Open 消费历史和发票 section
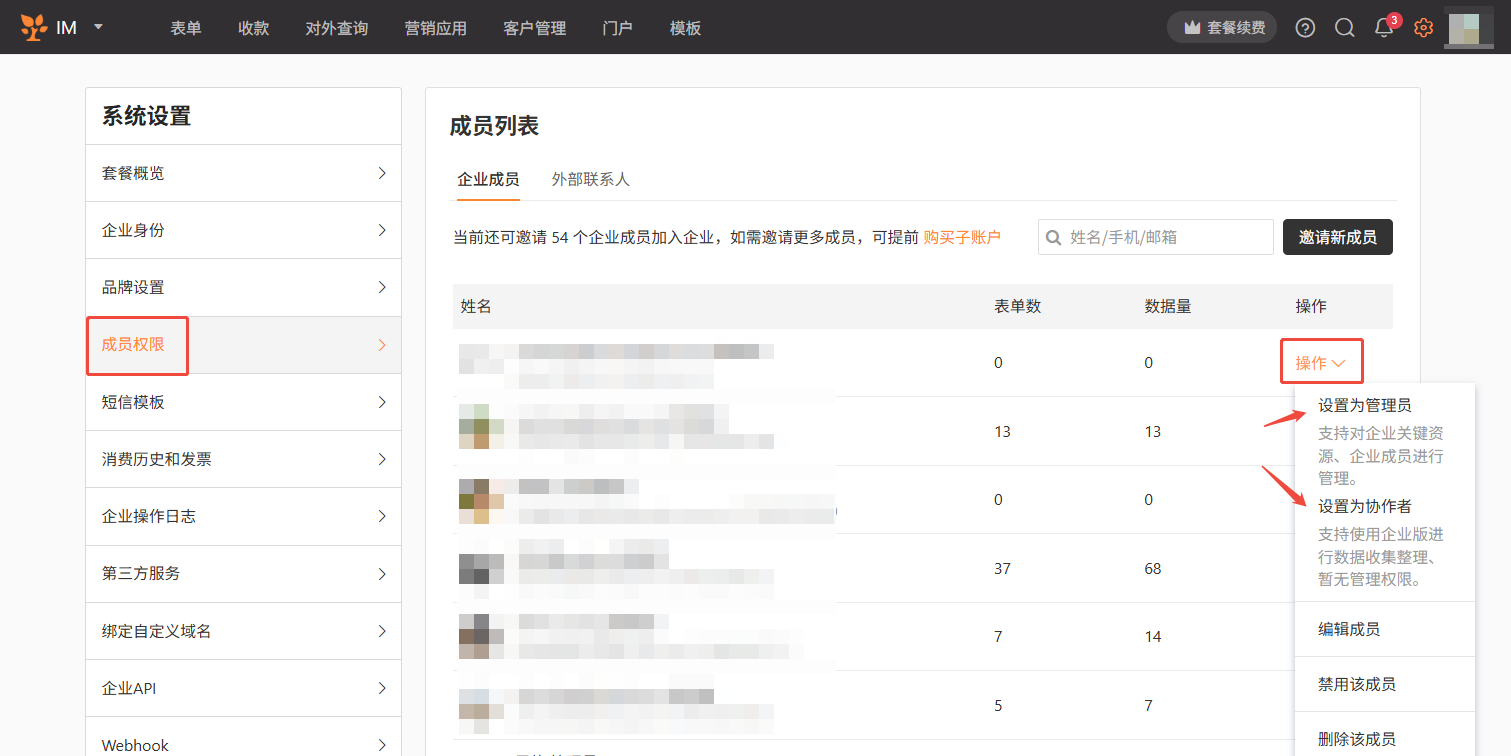Screen dimensions: 1511x756 (243, 459)
